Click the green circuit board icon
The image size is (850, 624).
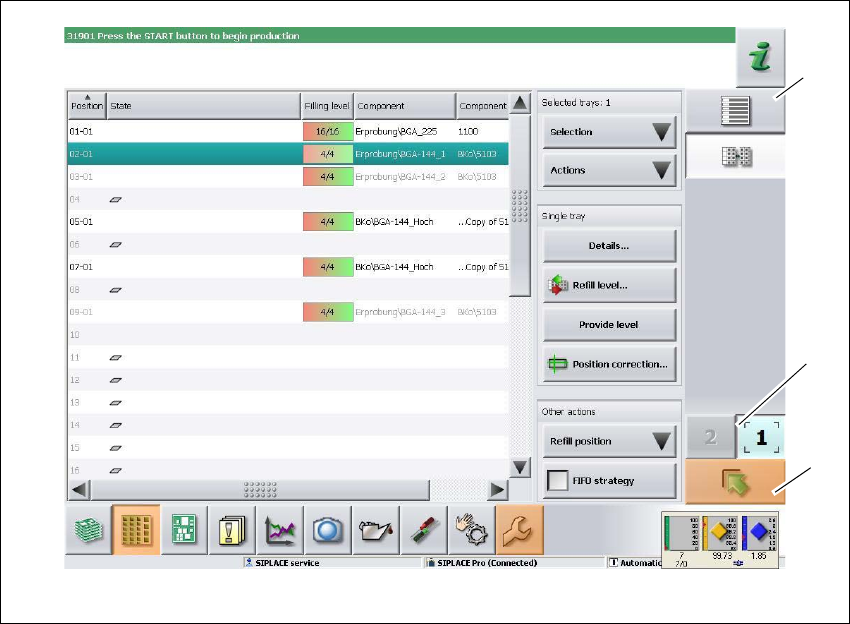pyautogui.click(x=184, y=530)
